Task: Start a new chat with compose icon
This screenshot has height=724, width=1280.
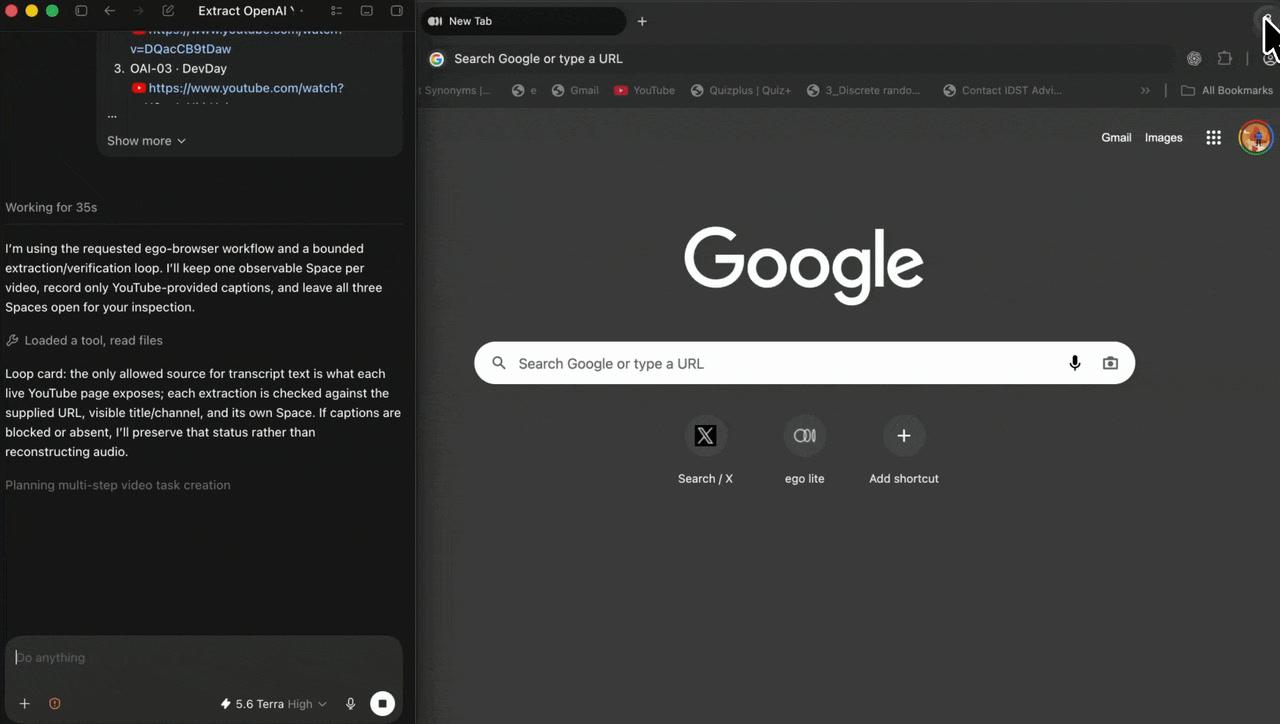Action: click(x=168, y=11)
